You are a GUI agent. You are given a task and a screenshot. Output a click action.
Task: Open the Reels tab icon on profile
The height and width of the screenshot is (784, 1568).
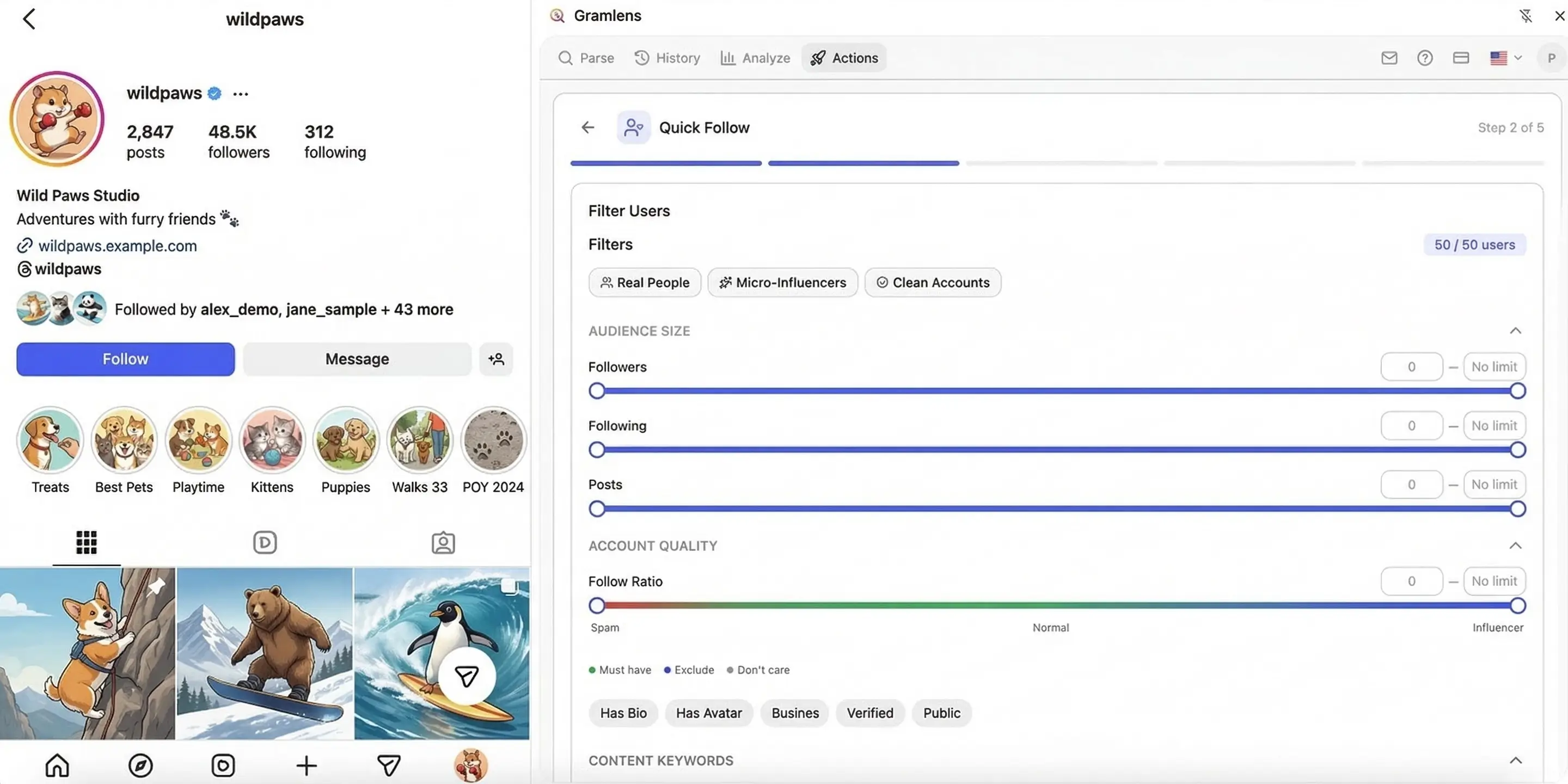(x=265, y=542)
